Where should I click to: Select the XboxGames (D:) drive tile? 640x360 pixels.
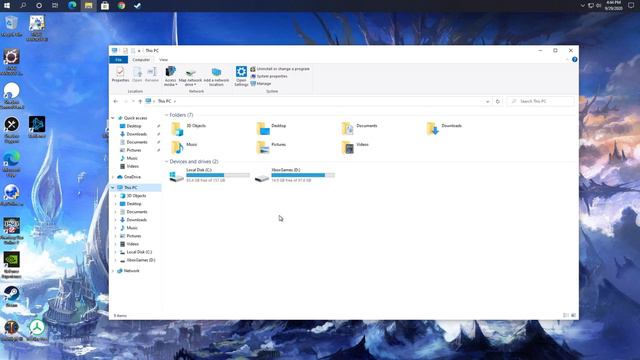tap(294, 175)
